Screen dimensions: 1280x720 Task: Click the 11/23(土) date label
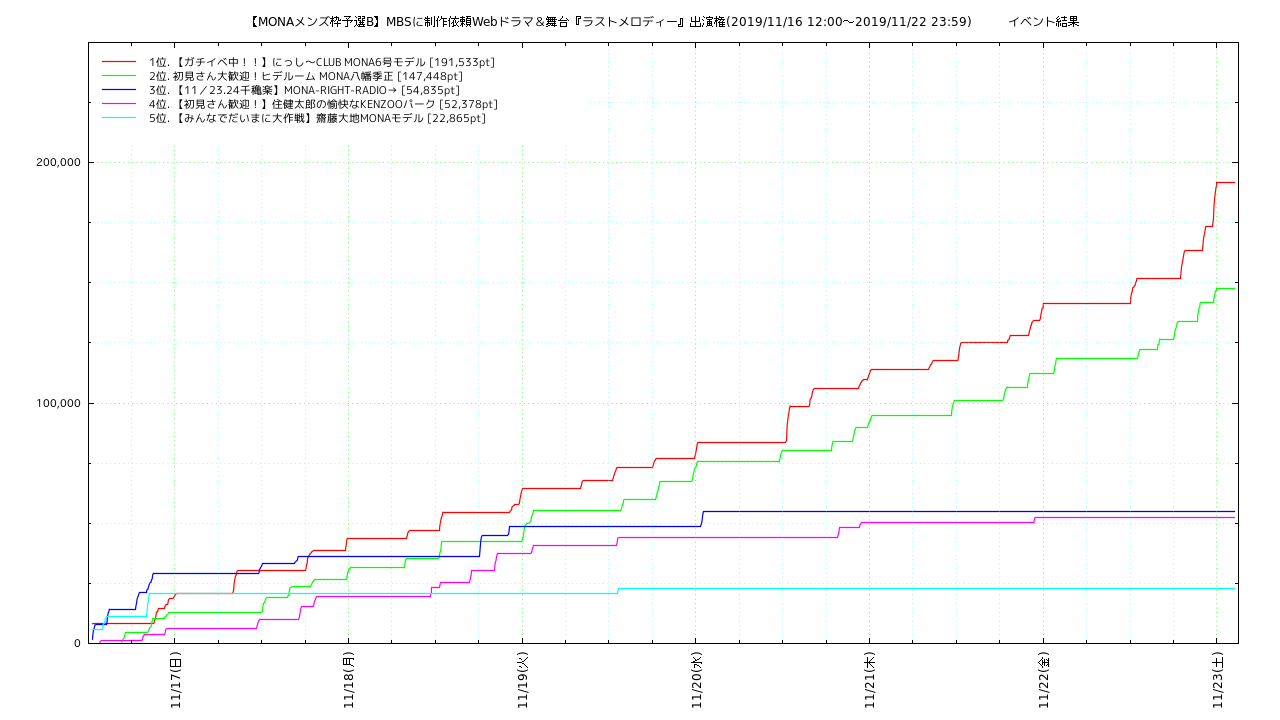click(x=1217, y=680)
